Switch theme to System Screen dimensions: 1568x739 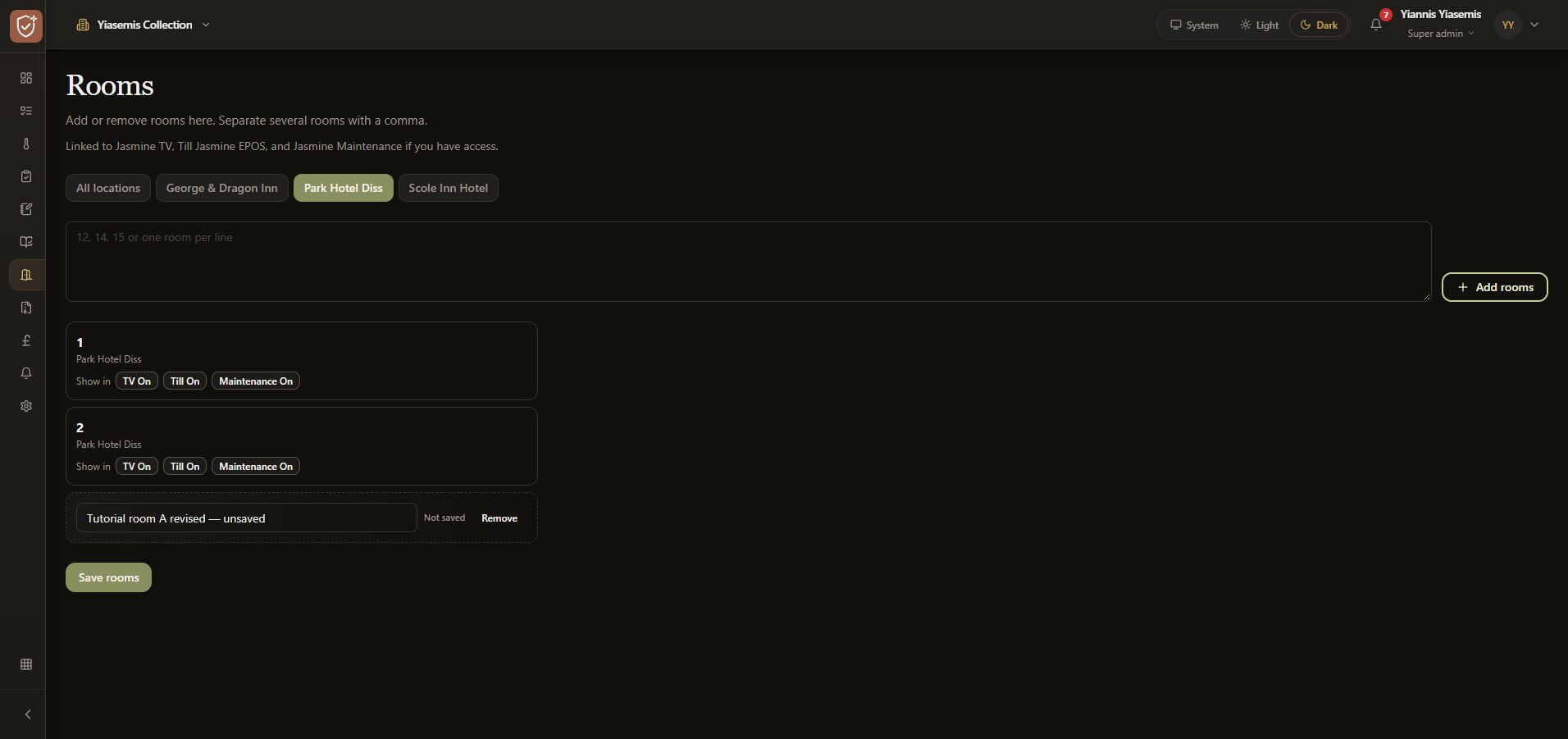(1194, 25)
